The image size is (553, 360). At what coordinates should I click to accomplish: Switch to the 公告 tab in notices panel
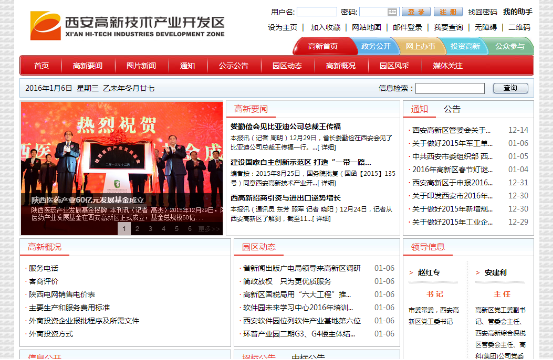(x=452, y=109)
